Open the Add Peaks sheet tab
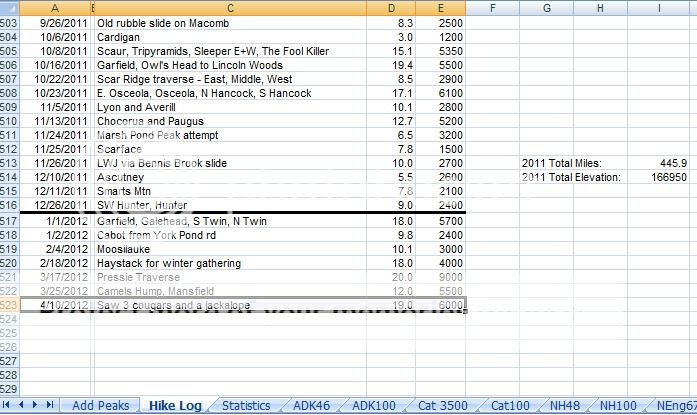The width and height of the screenshot is (697, 415). click(100, 406)
